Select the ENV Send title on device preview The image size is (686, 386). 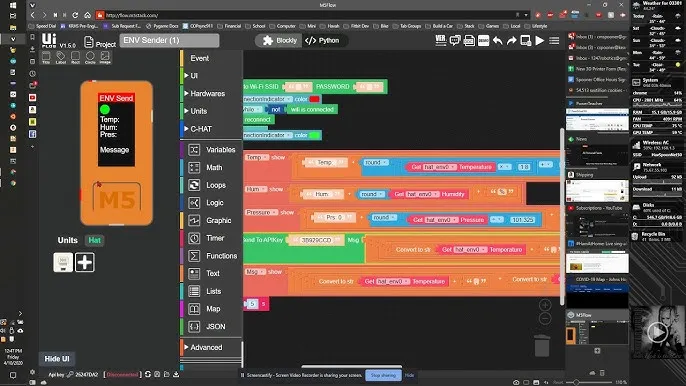pos(116,98)
